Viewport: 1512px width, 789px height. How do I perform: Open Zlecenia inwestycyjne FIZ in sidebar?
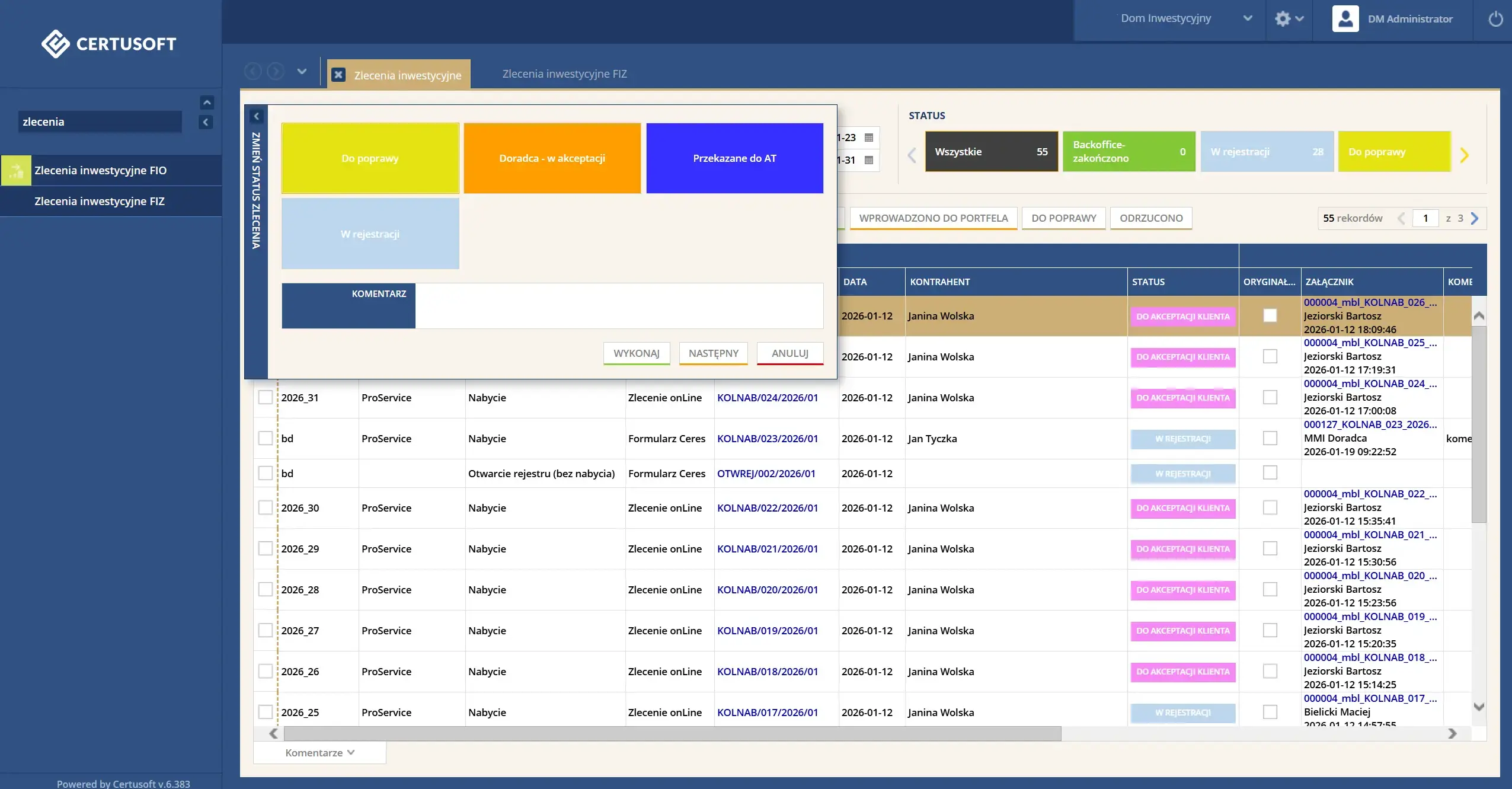(x=100, y=201)
